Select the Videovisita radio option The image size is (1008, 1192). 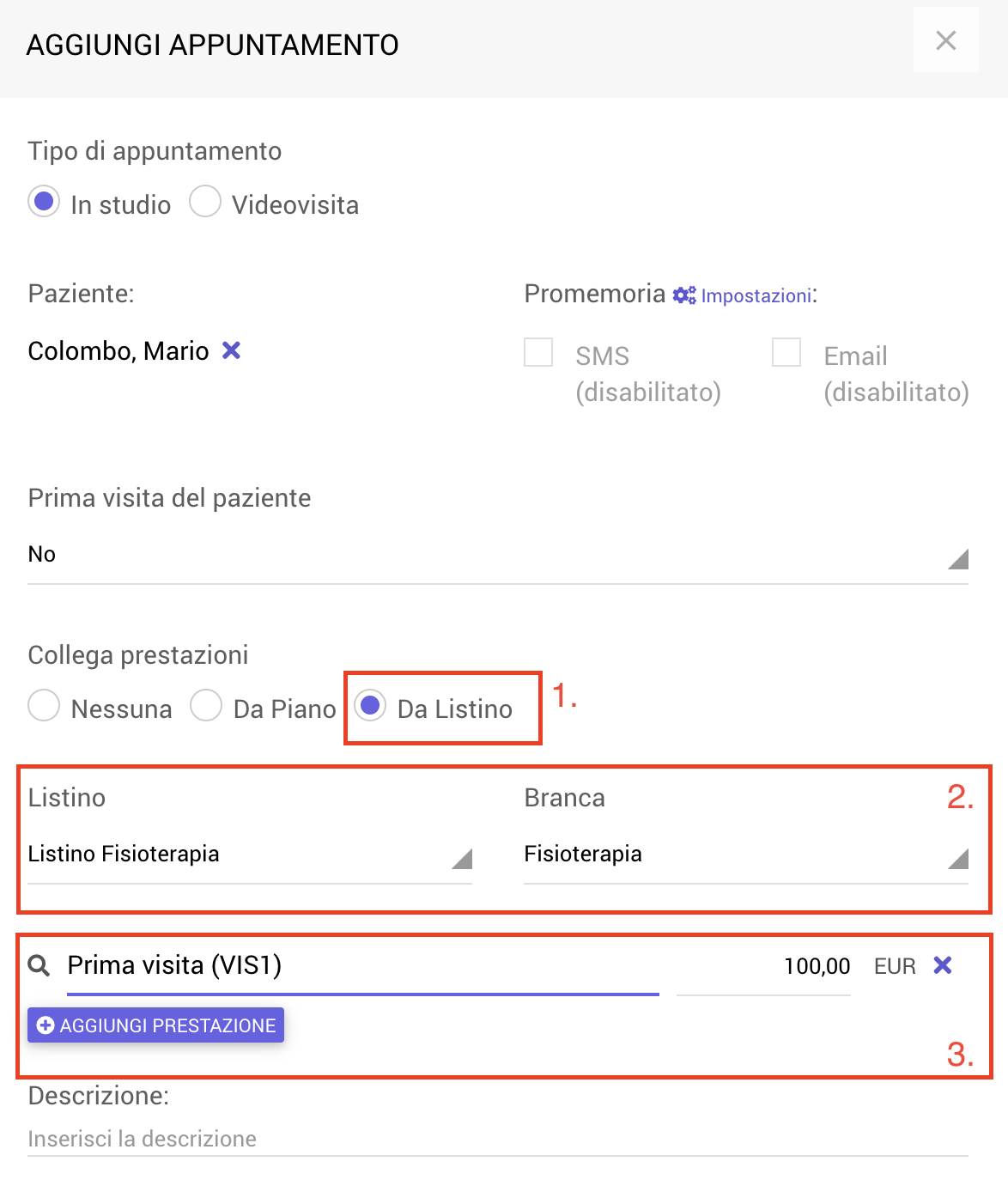tap(205, 203)
